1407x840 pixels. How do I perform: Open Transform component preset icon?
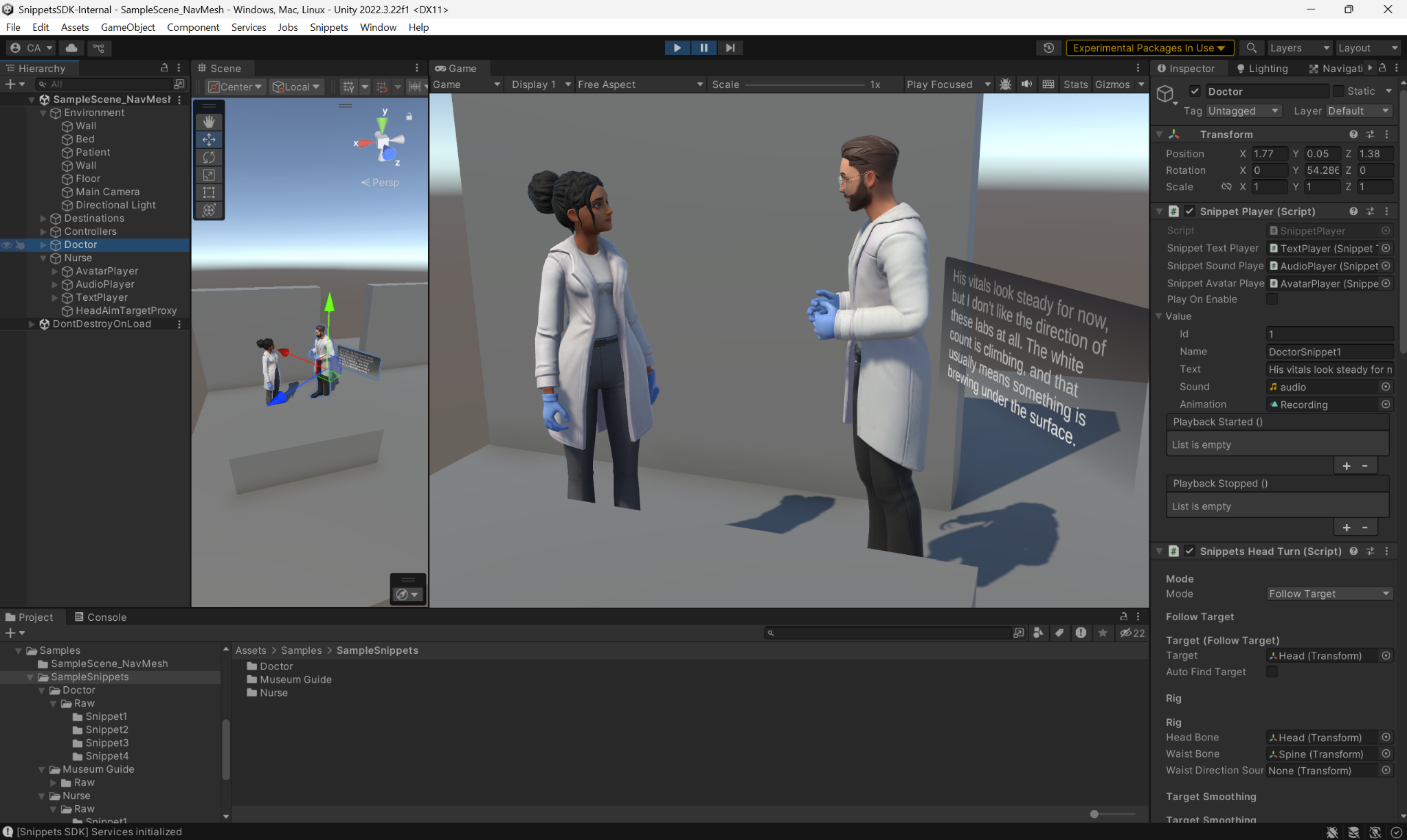coord(1370,135)
